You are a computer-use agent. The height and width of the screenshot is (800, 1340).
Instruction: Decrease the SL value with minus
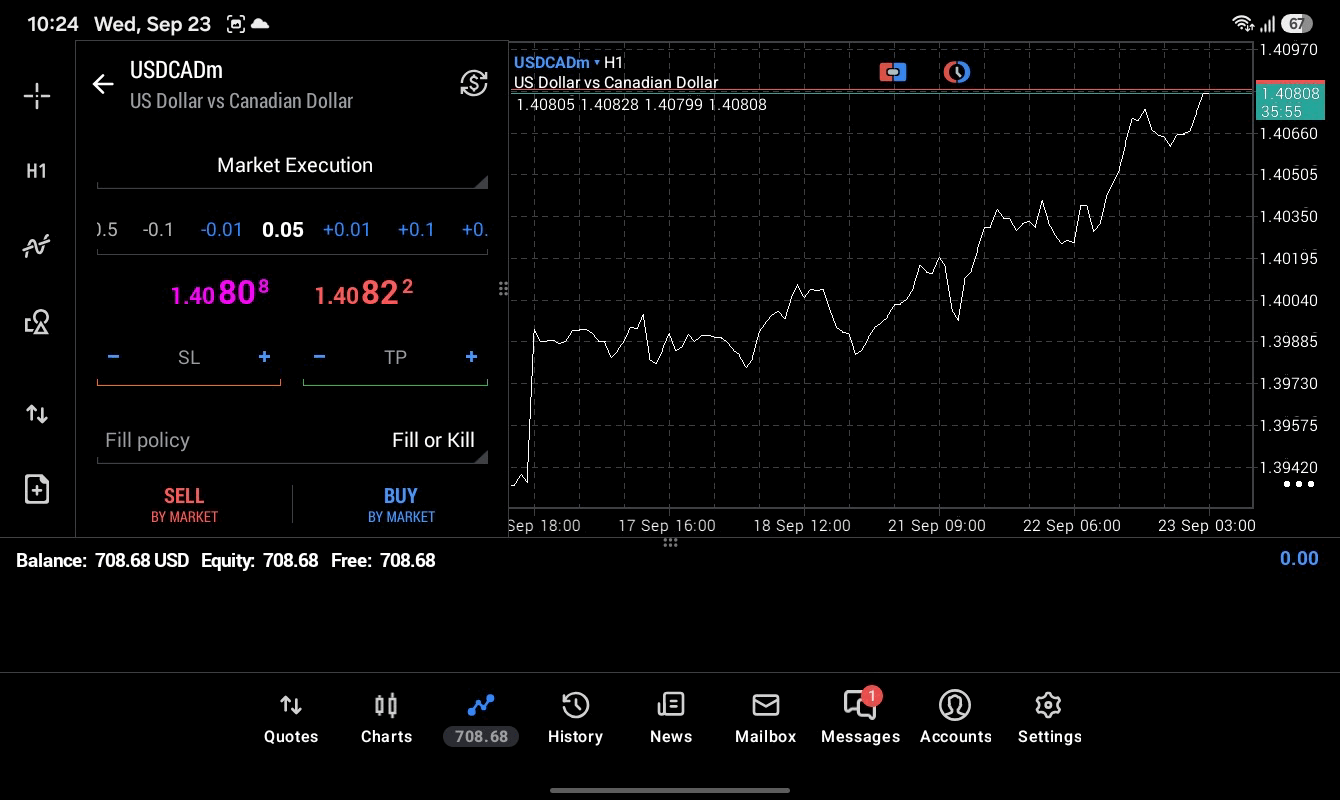(114, 357)
